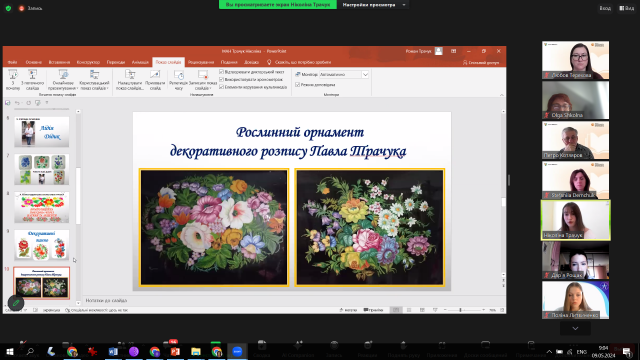The height and width of the screenshot is (360, 640).
Task: Toggle comments button in status bar
Action: (x=373, y=310)
